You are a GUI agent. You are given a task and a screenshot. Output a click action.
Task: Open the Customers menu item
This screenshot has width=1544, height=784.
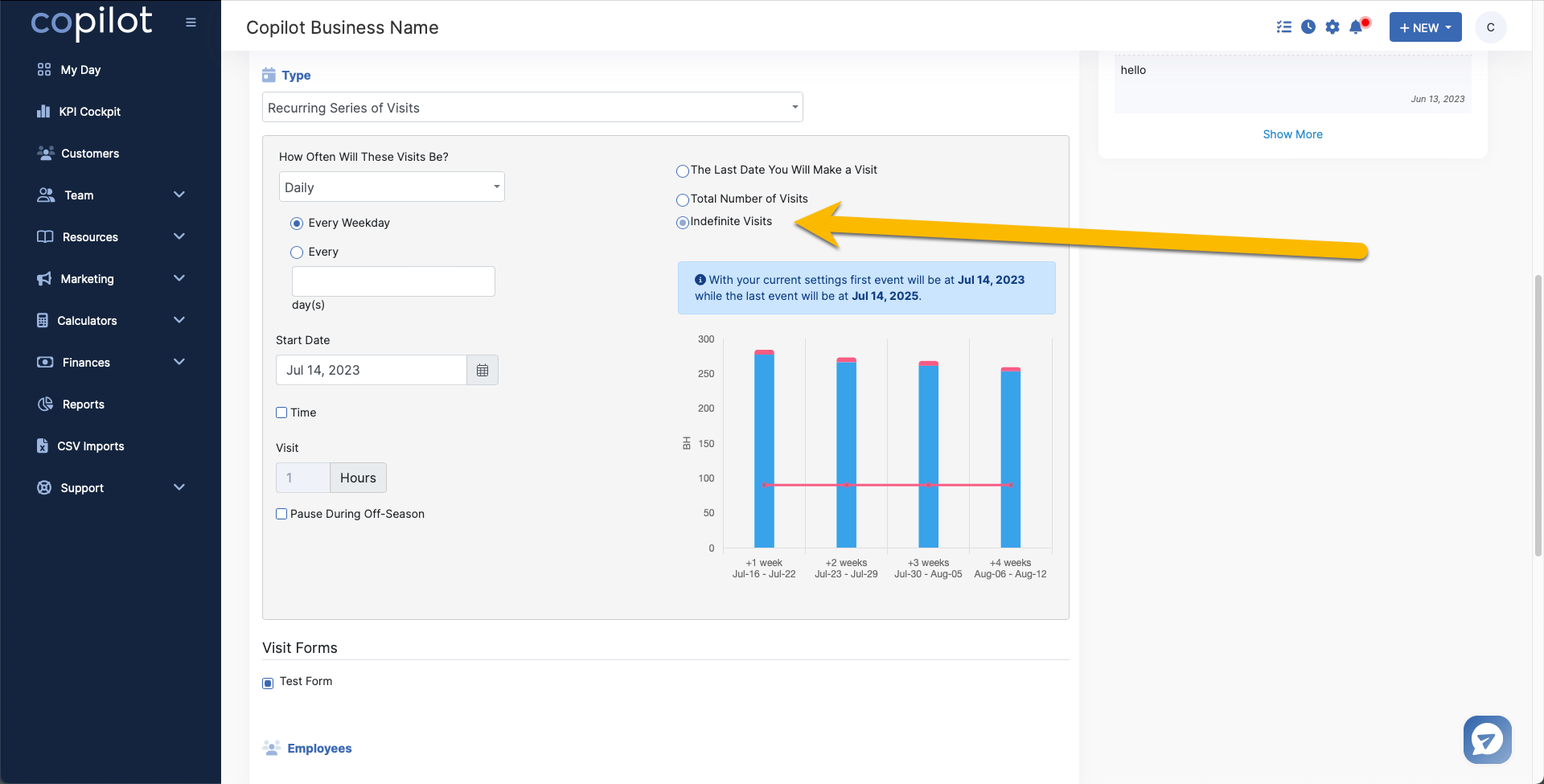[90, 154]
